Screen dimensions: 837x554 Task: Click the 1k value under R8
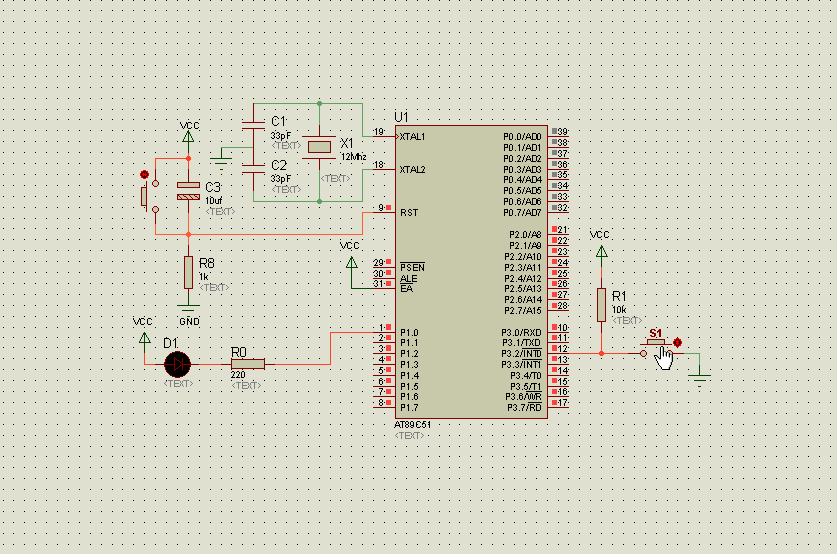pos(203,277)
